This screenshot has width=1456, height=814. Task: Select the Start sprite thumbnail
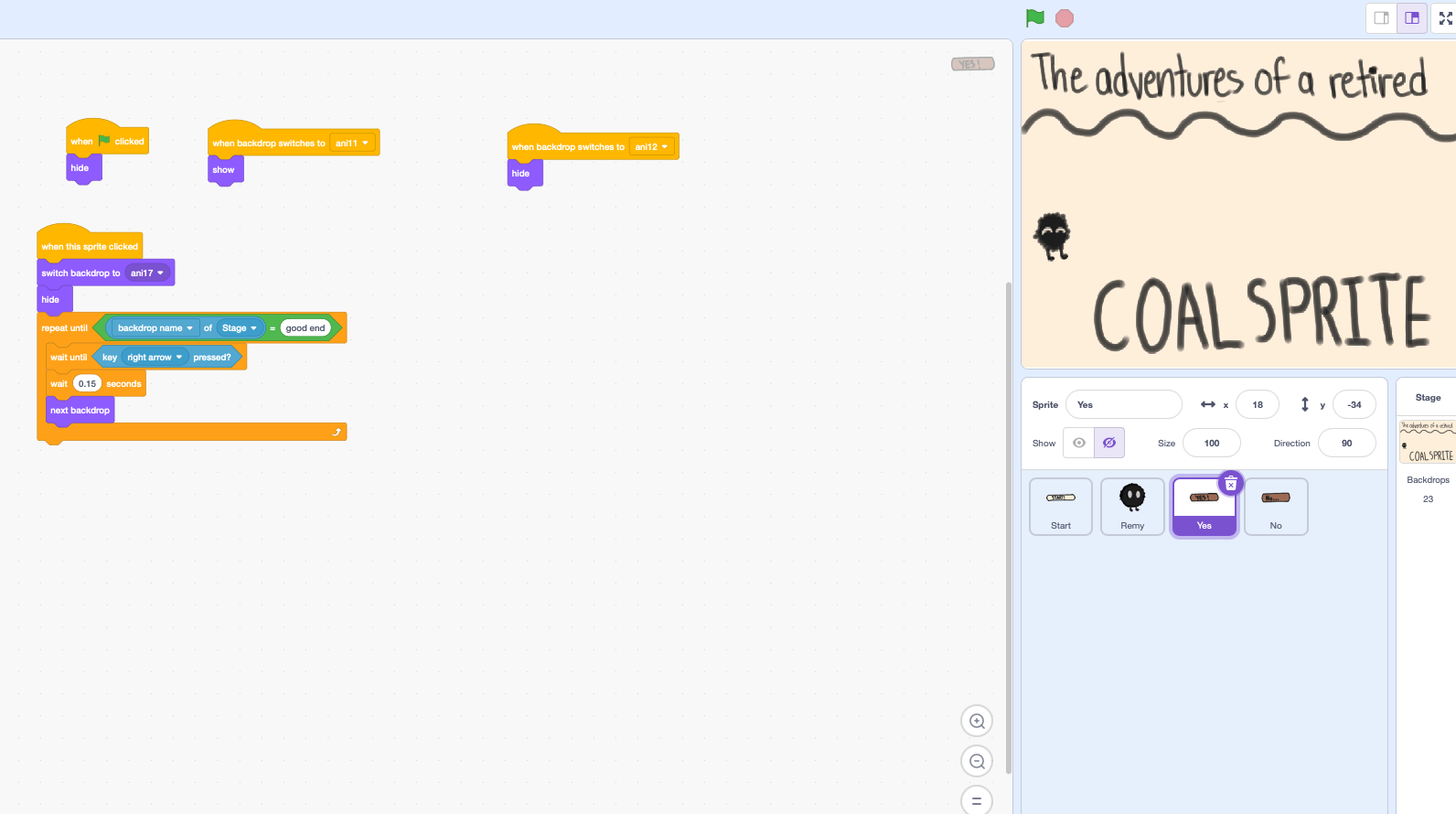[x=1061, y=507]
